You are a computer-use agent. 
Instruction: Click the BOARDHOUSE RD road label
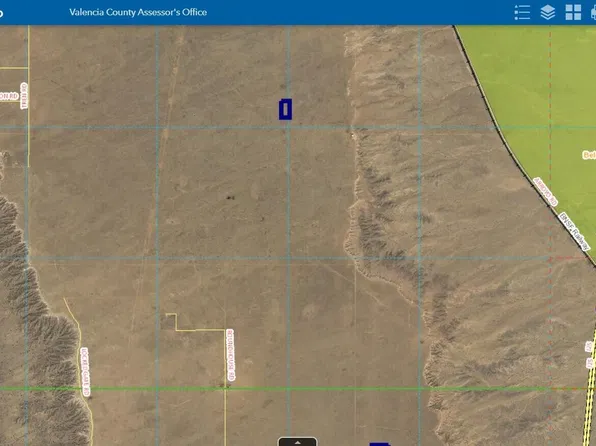pos(230,355)
